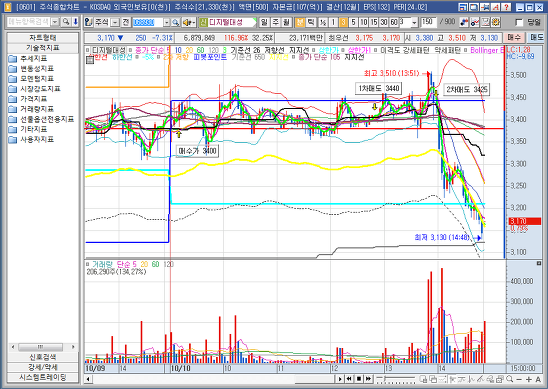Image resolution: width=548 pixels, height=389 pixels.
Task: Click play arrow in bottom playback bar
Action: pos(339,379)
